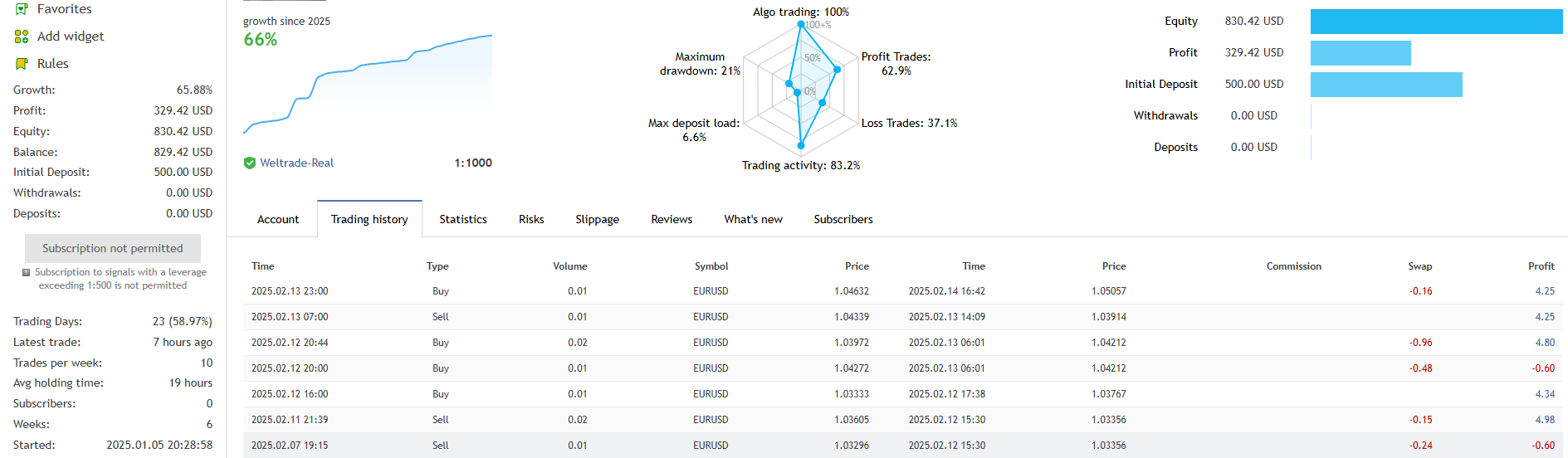The height and width of the screenshot is (458, 1568).
Task: Click the Initial Deposit bar
Action: coord(1386,85)
